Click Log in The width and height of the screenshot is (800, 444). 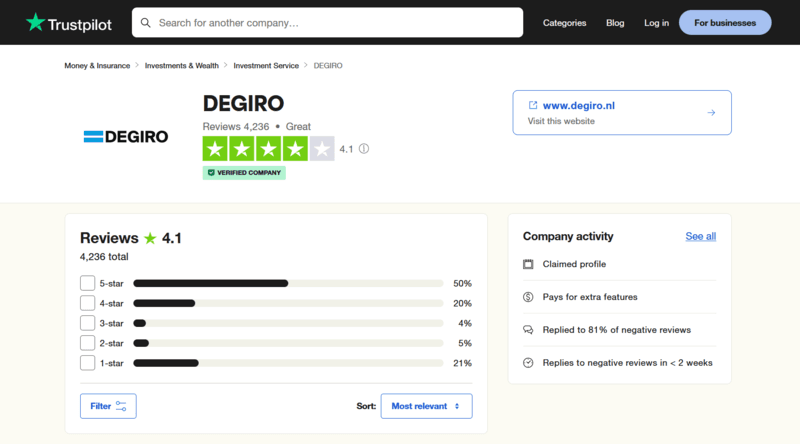pos(656,23)
